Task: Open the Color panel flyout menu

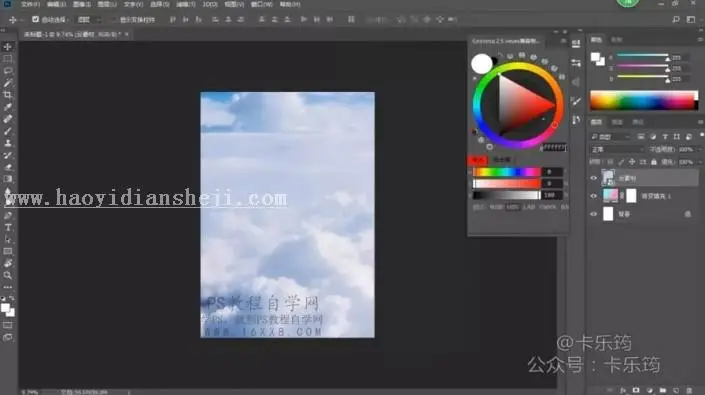Action: [700, 40]
